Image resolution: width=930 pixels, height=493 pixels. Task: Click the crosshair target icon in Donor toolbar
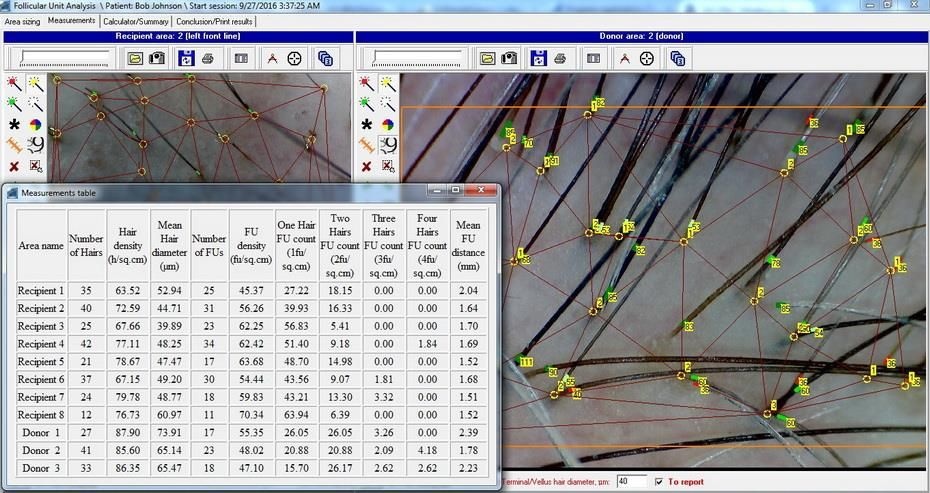click(649, 58)
